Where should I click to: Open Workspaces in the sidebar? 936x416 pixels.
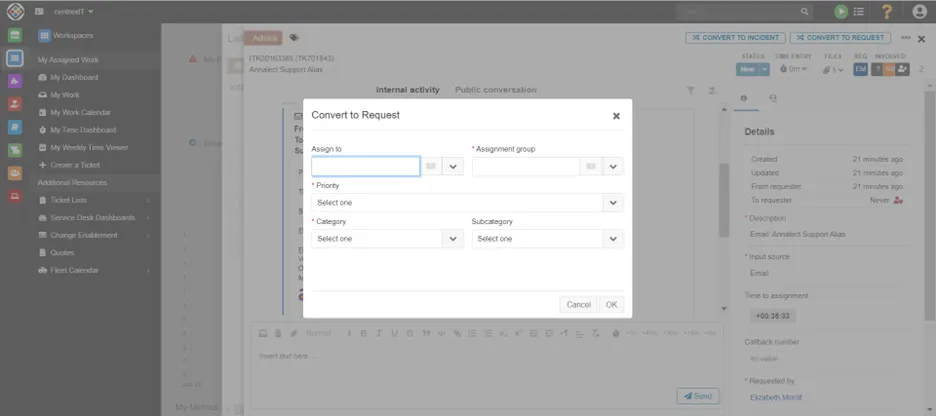66,36
